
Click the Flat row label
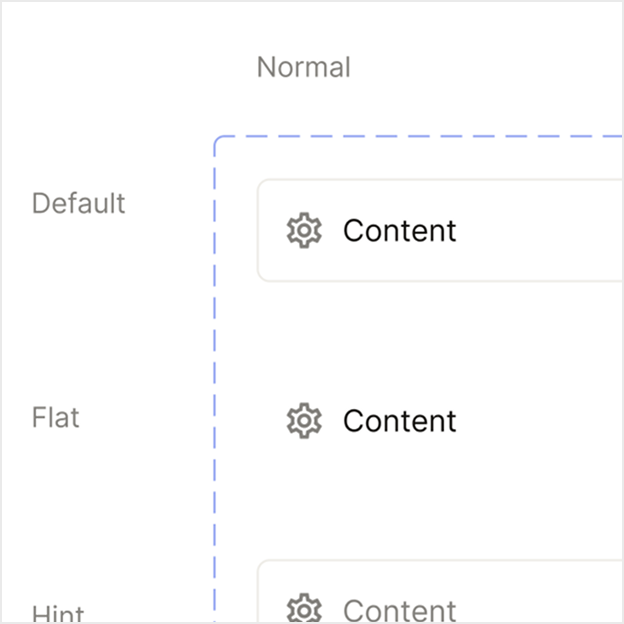pos(56,417)
